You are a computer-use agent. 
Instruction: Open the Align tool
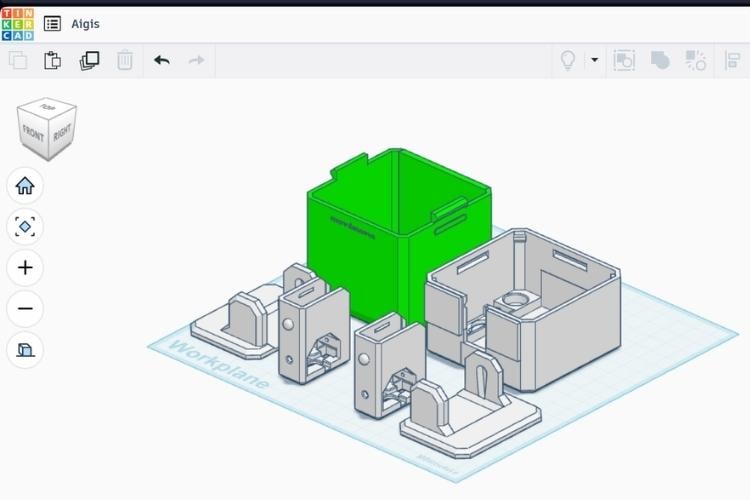coord(731,60)
